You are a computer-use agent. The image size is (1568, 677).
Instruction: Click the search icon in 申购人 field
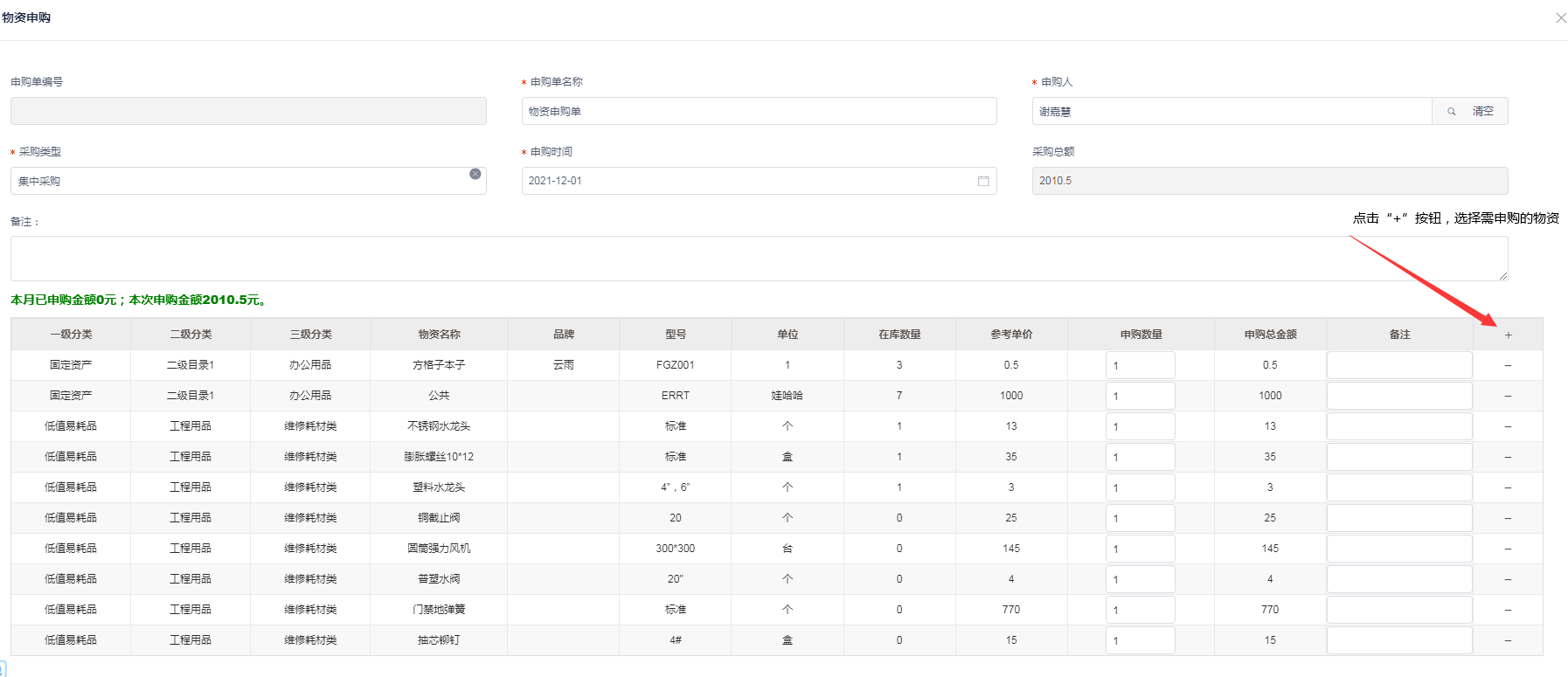click(x=1452, y=112)
